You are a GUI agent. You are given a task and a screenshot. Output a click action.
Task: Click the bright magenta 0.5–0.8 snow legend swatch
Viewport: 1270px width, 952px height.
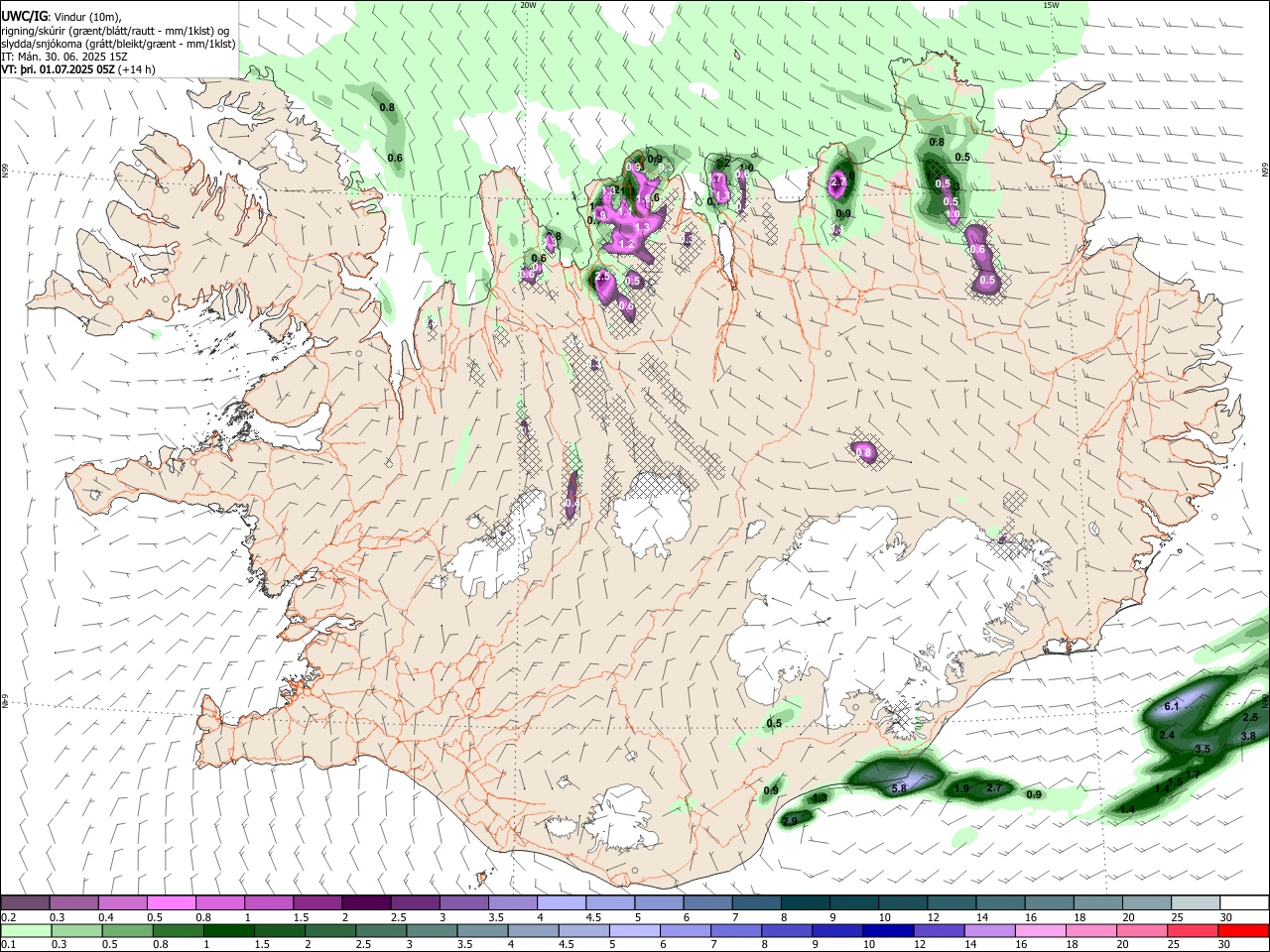pyautogui.click(x=172, y=902)
